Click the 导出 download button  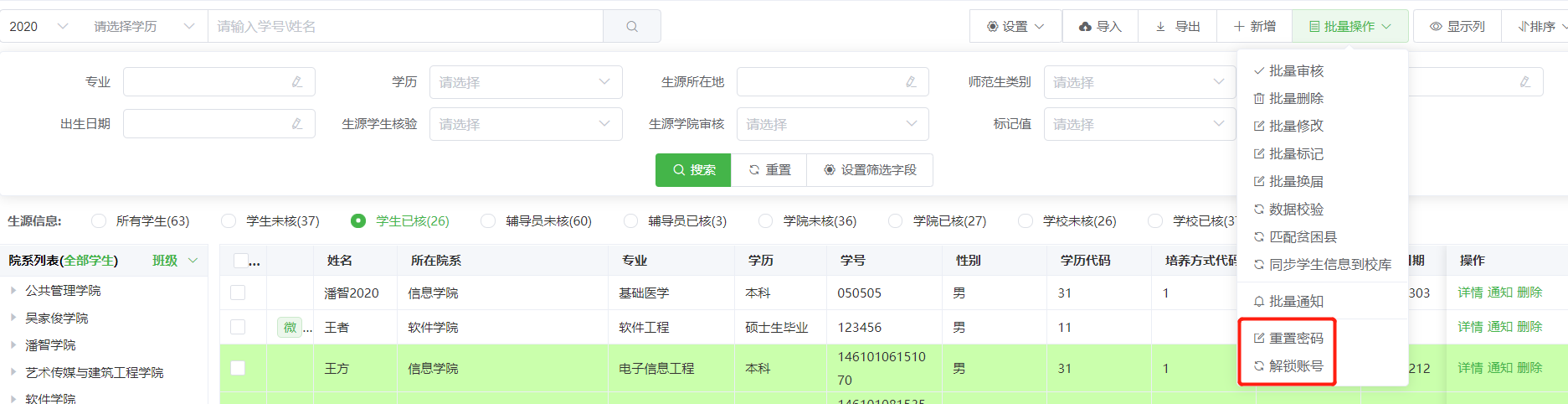click(x=1178, y=27)
